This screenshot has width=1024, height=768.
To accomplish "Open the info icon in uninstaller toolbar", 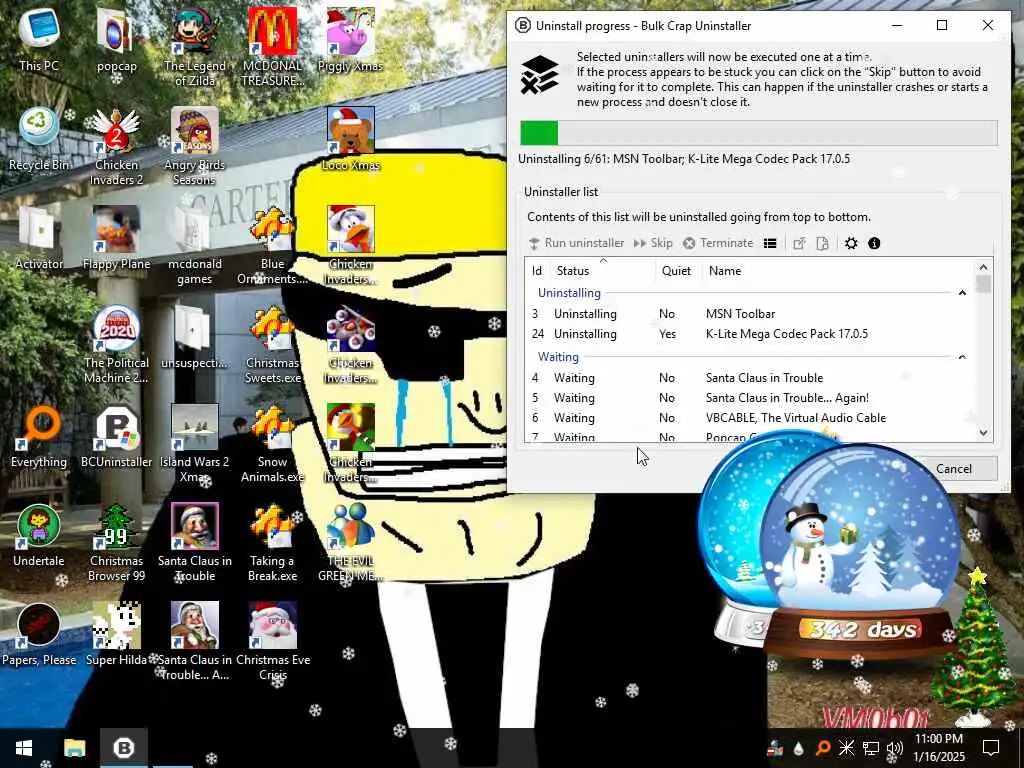I will point(874,244).
